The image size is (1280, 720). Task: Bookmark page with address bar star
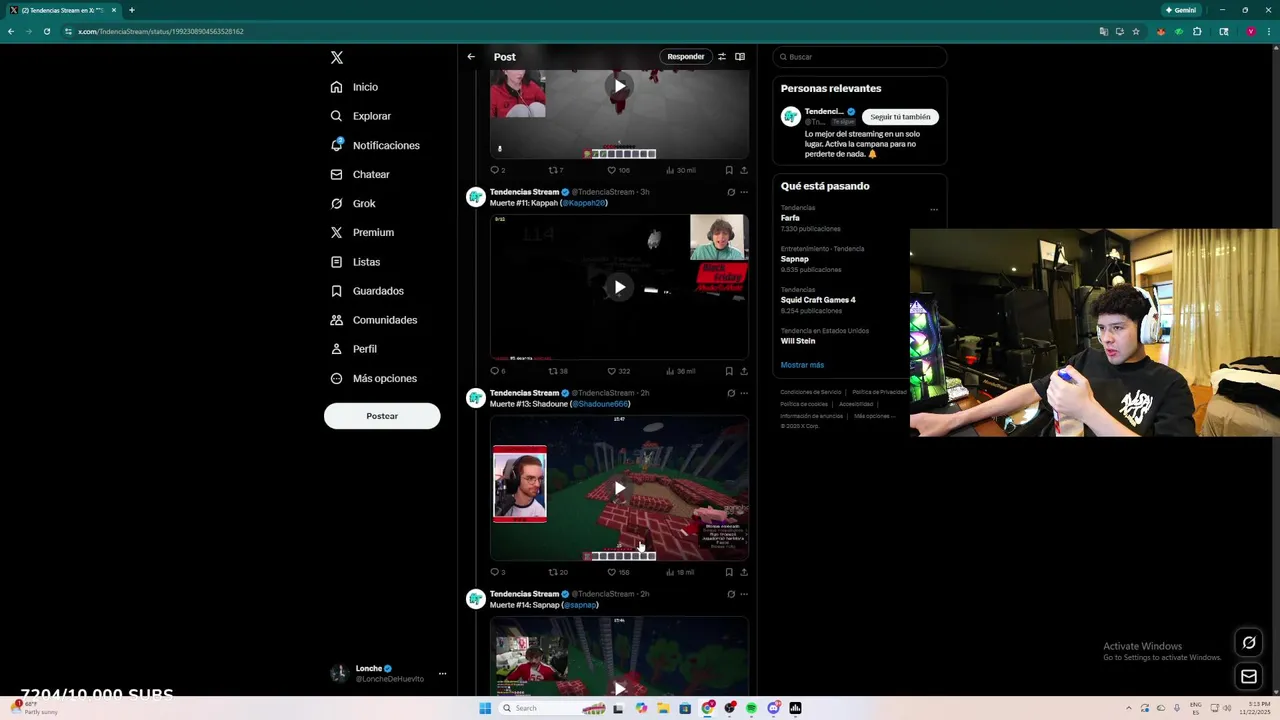click(x=1136, y=31)
